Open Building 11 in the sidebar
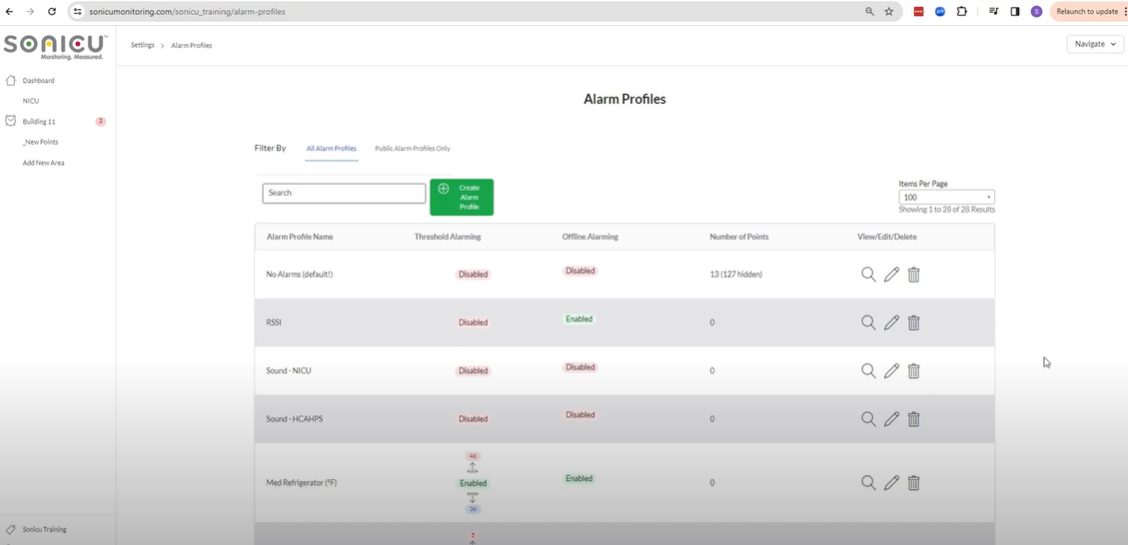The image size is (1128, 545). pos(39,121)
